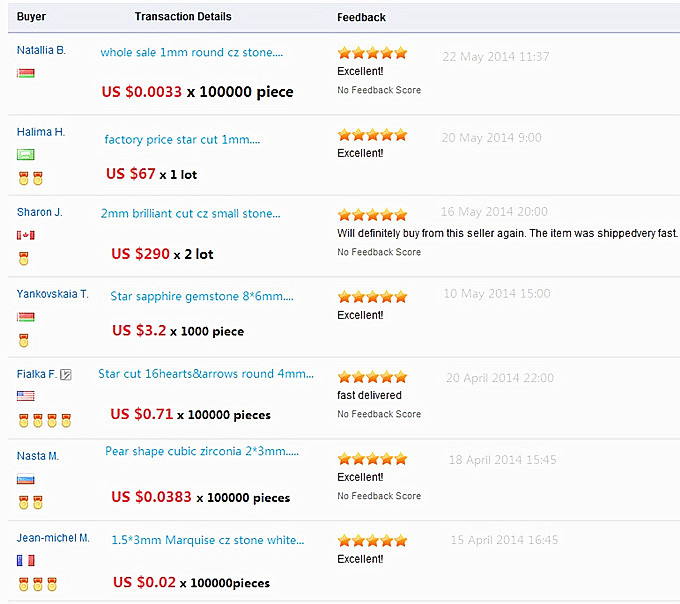Image resolution: width=680 pixels, height=604 pixels.
Task: Click price 'US $0.02 x 100000pieces'
Action: 191,582
